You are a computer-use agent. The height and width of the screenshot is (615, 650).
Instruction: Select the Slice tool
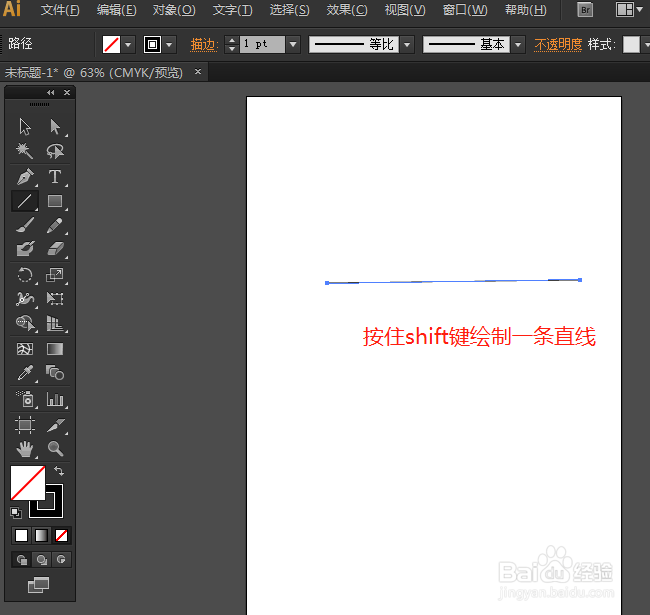coord(55,425)
